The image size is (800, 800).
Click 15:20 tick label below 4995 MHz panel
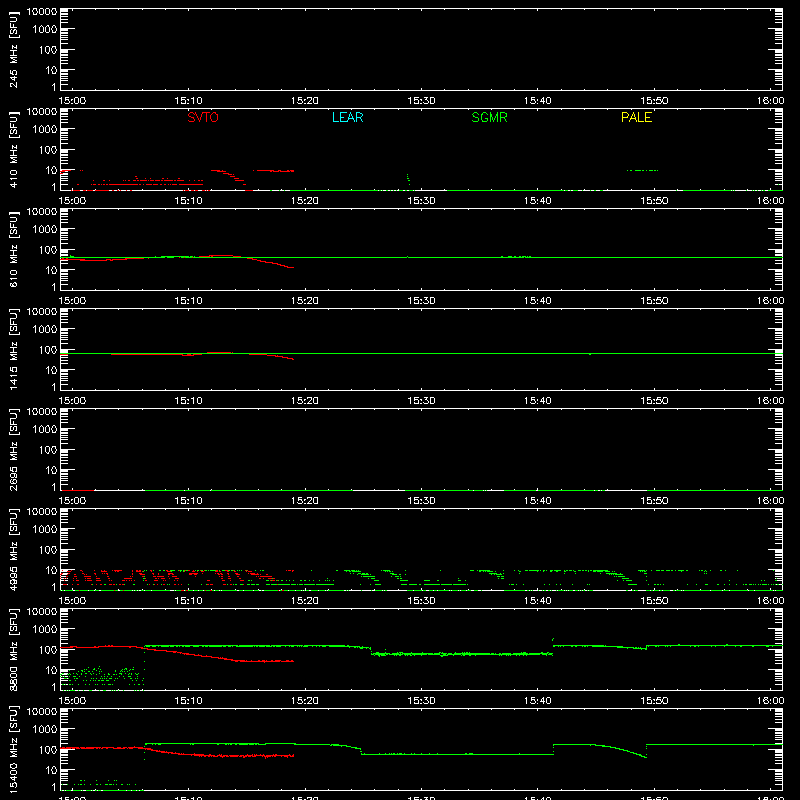pos(305,601)
